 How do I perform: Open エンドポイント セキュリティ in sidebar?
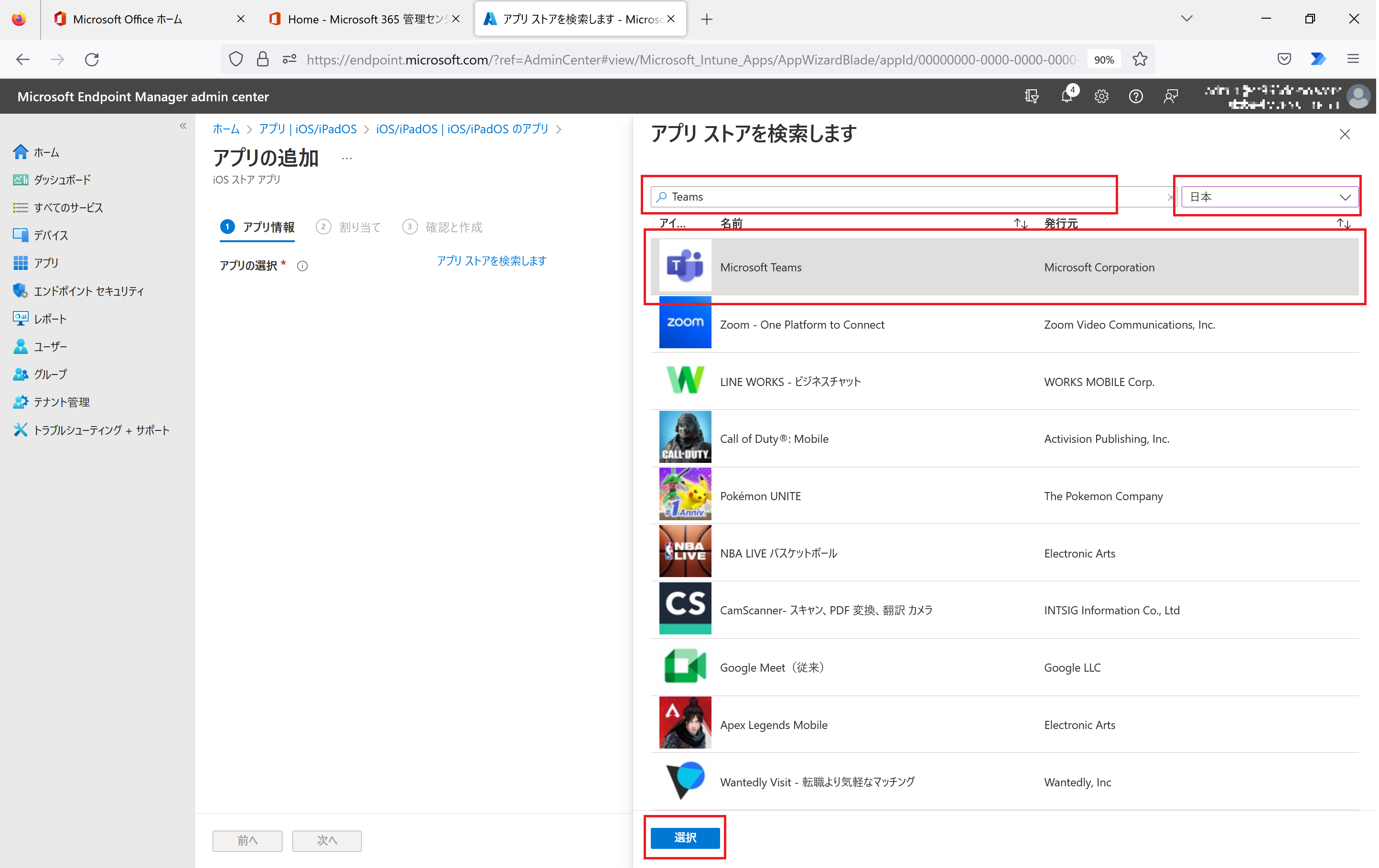[x=88, y=291]
